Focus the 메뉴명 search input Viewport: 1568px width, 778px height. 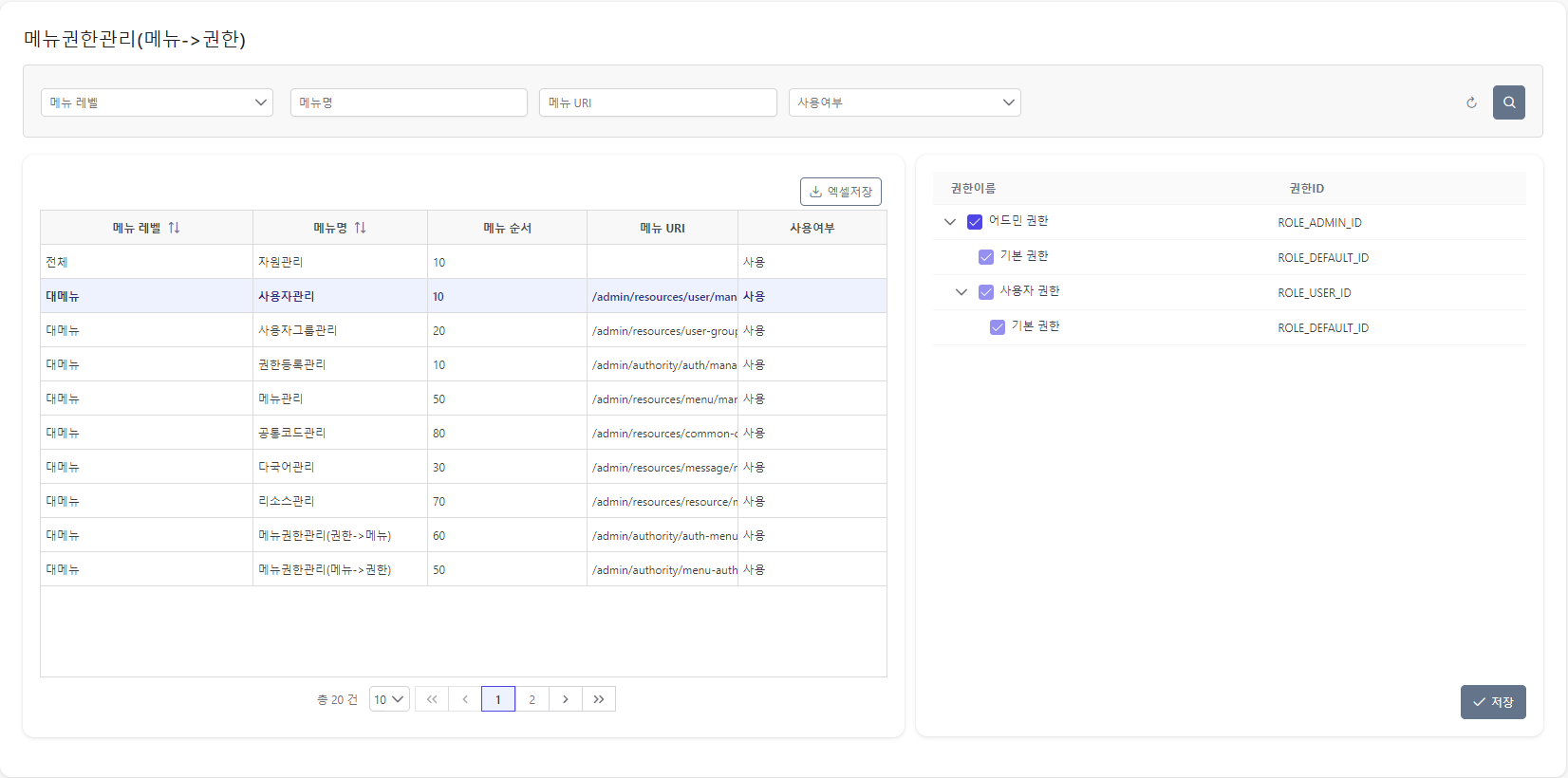[409, 102]
